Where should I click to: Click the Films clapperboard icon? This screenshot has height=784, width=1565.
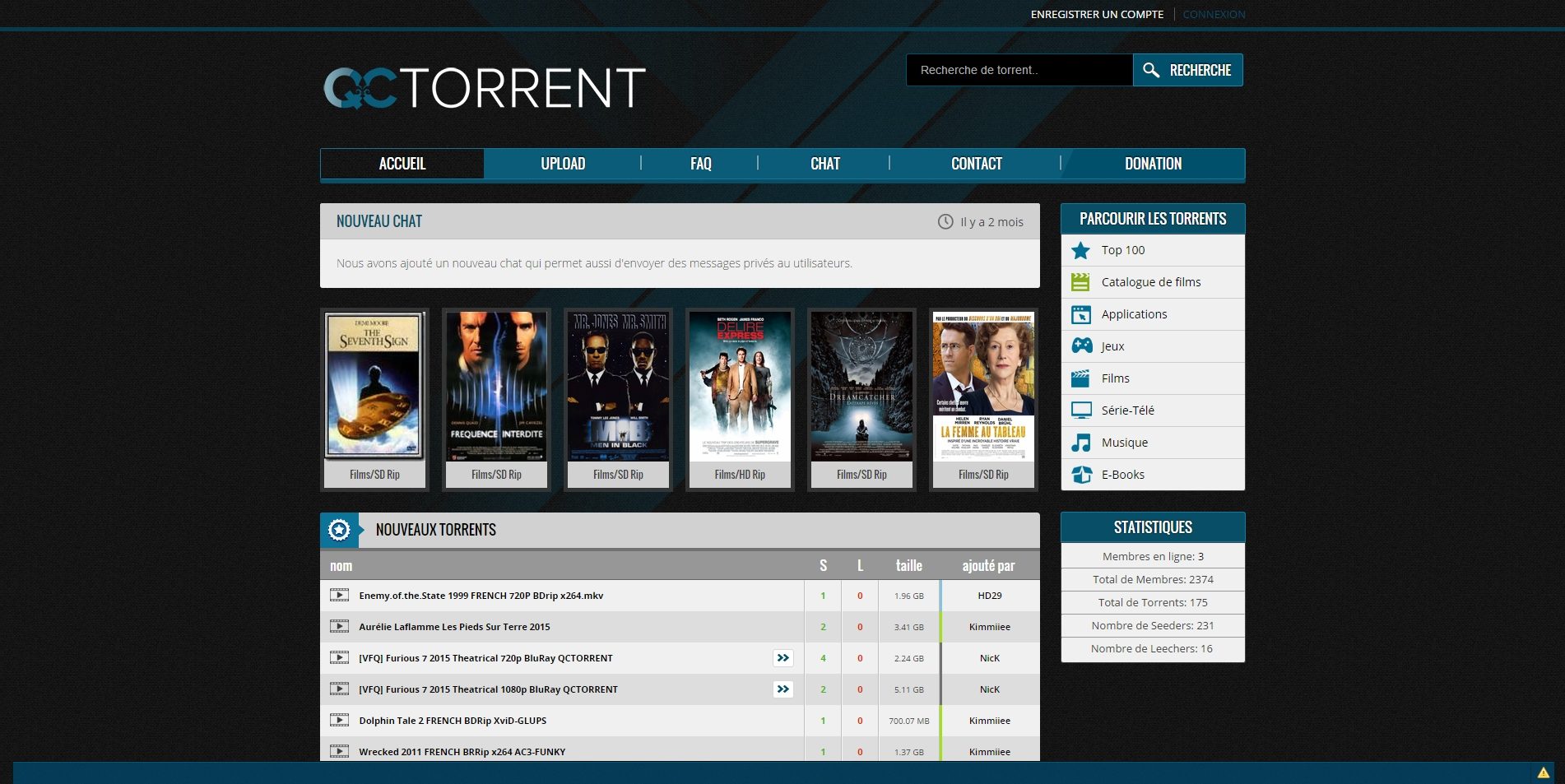pos(1080,378)
